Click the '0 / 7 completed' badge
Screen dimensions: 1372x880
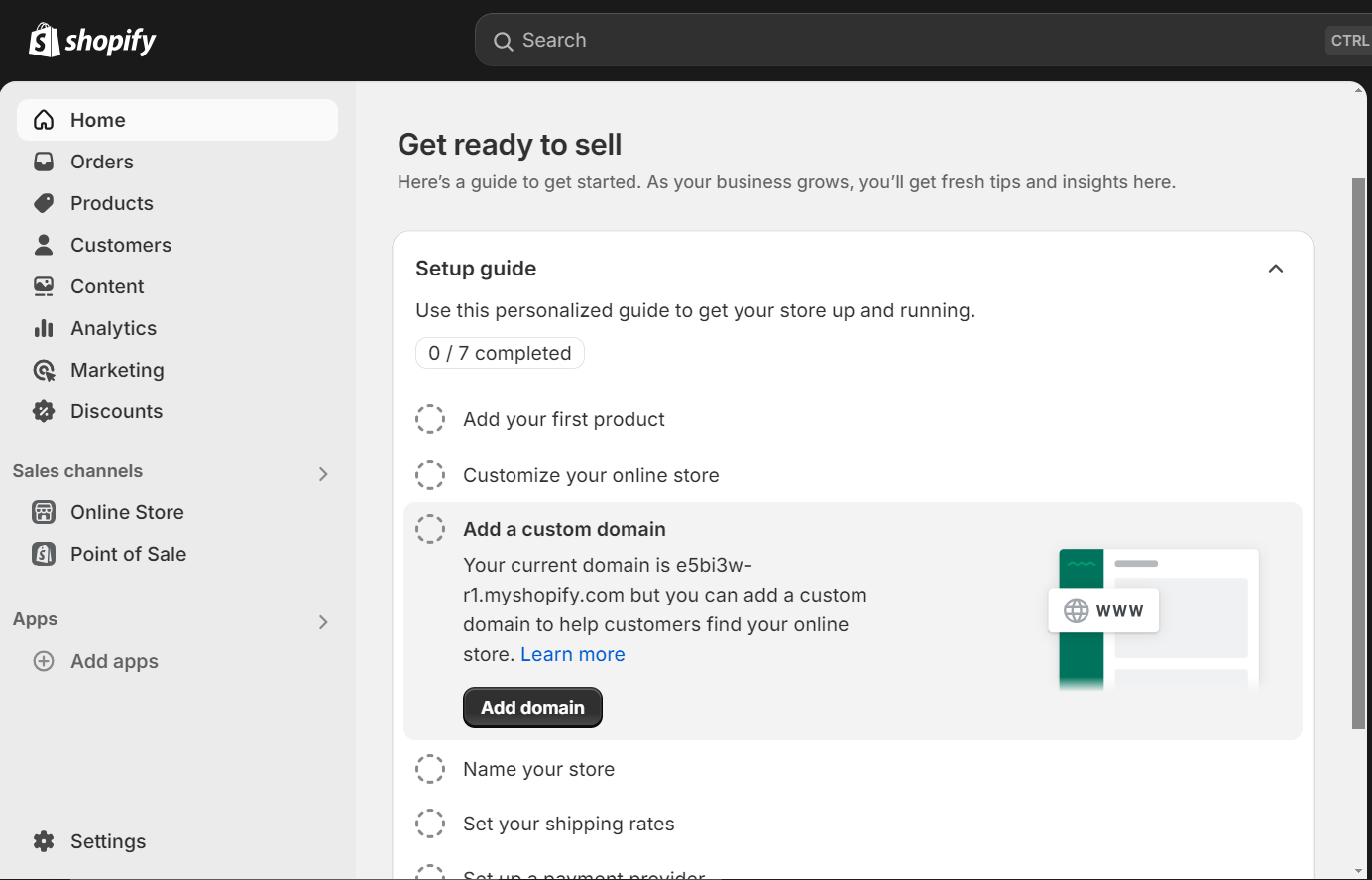pos(500,353)
